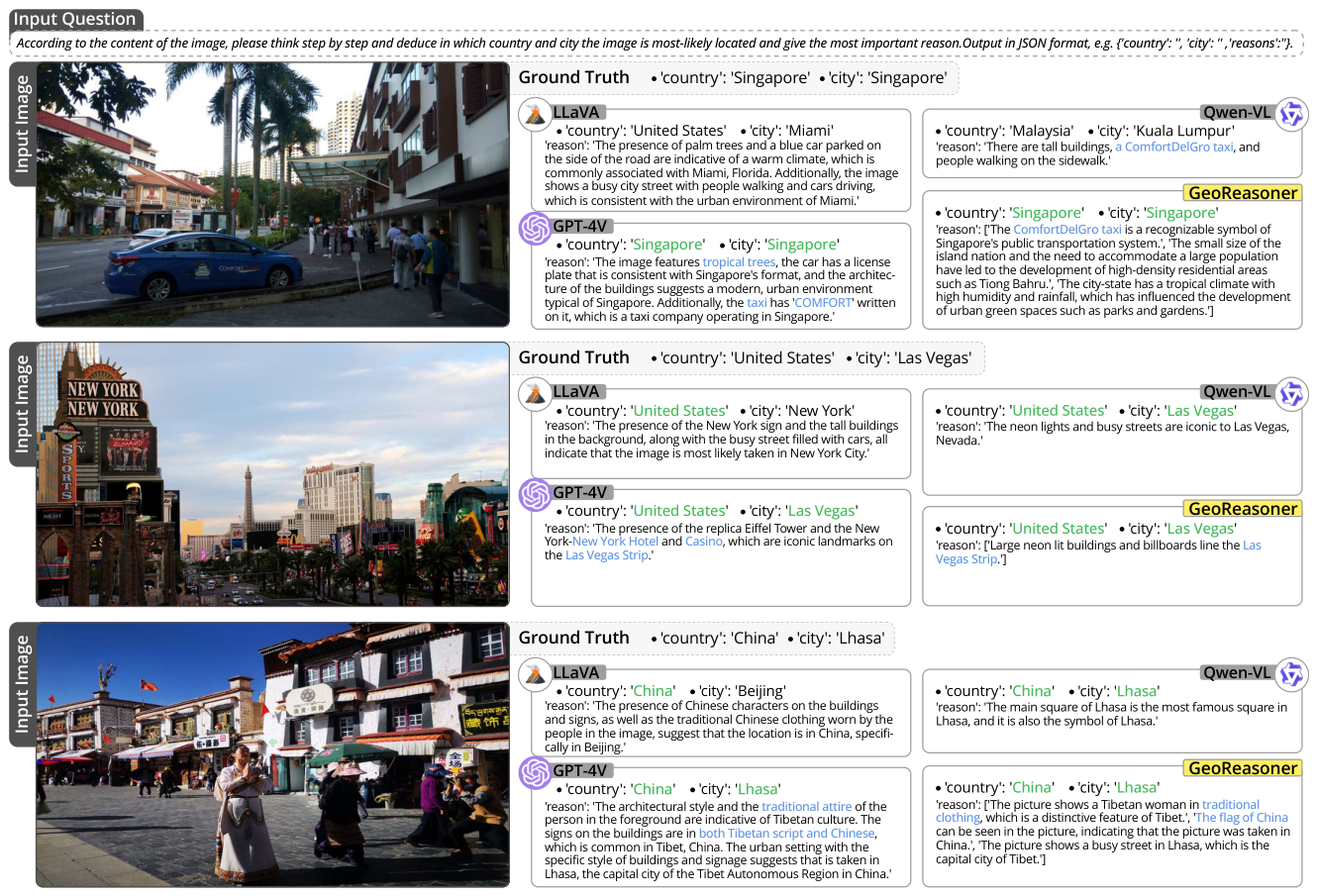Click the Qwen-VL logo beside the Kuala Lumpur answer
1317x896 pixels.
click(1291, 115)
